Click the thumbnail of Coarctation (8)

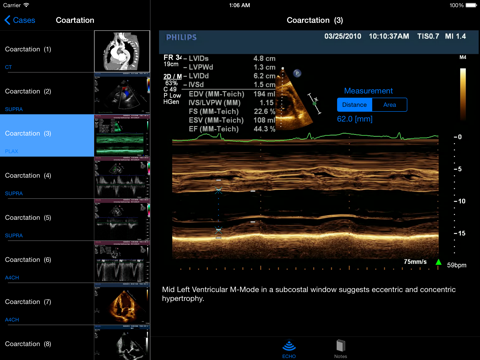[x=122, y=343]
